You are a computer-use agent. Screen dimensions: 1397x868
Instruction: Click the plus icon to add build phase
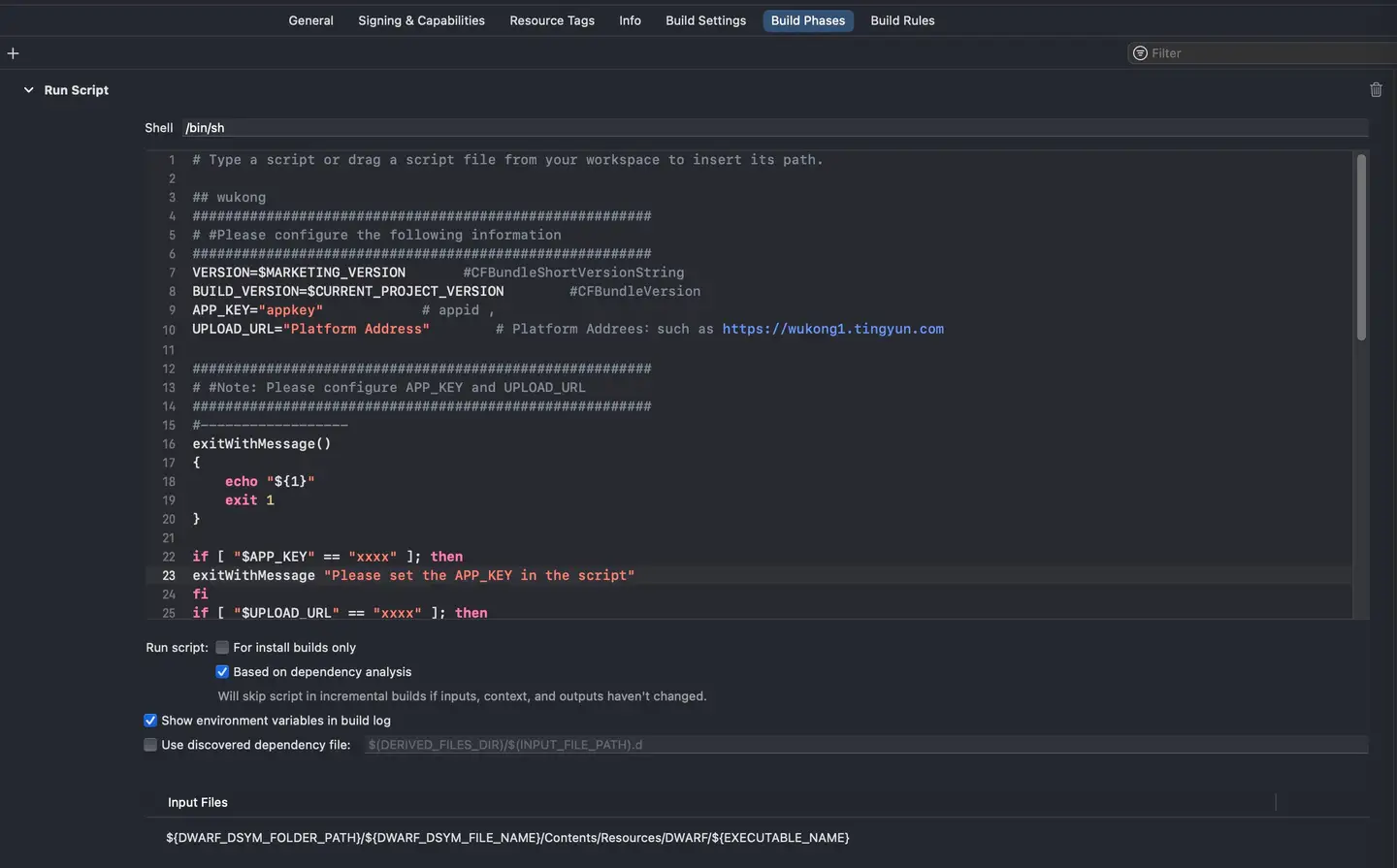13,53
